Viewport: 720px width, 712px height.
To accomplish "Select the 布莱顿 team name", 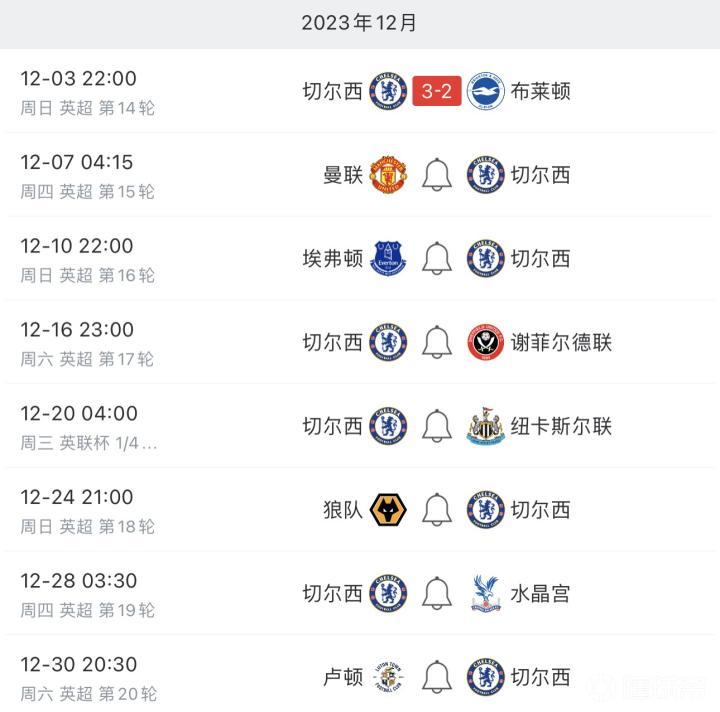I will pyautogui.click(x=540, y=92).
